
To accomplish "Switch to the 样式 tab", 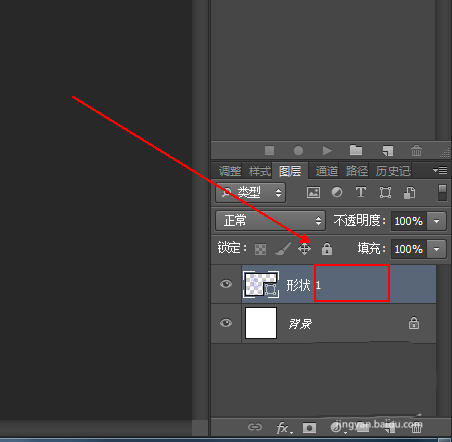I will [260, 171].
